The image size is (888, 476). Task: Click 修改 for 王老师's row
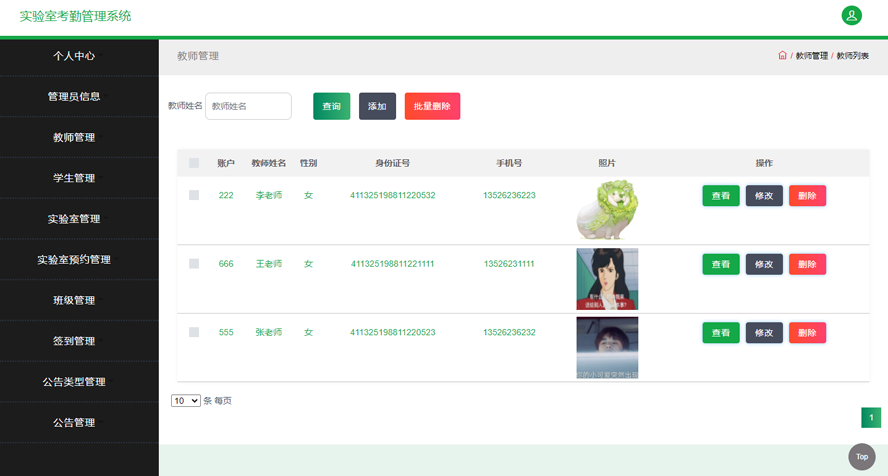pos(764,264)
